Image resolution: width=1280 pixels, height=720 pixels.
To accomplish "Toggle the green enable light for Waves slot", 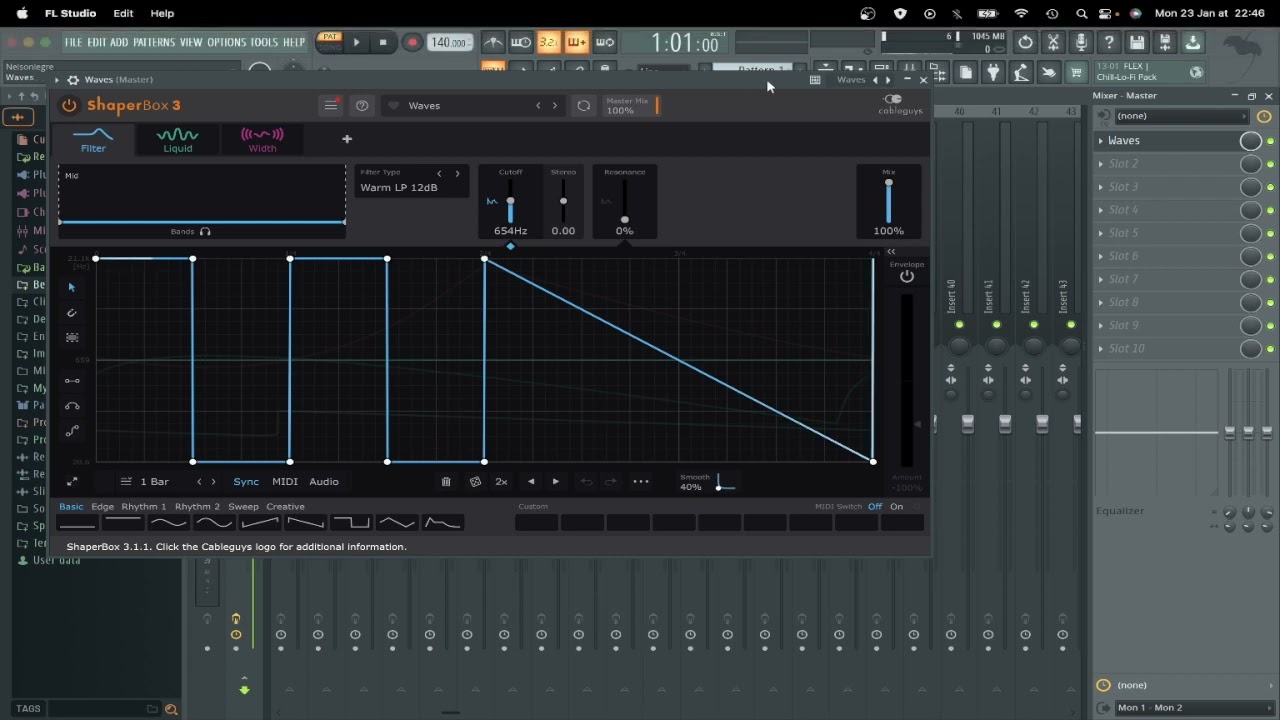I will pos(1271,141).
